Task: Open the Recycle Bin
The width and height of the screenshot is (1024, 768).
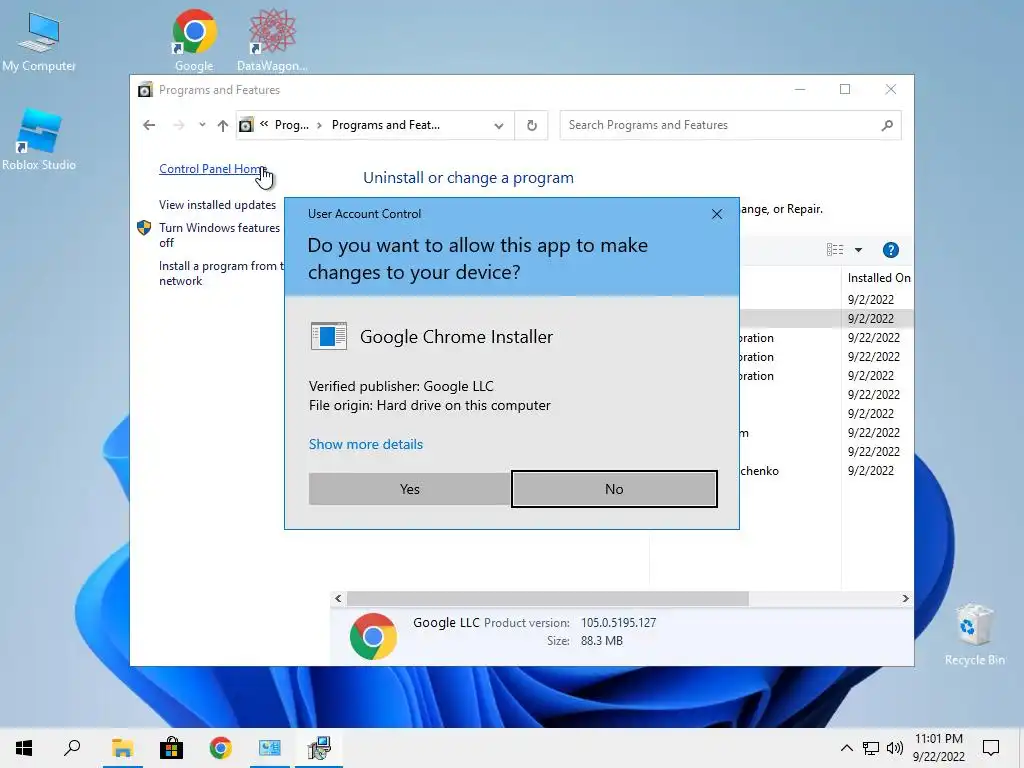Action: coord(974,635)
